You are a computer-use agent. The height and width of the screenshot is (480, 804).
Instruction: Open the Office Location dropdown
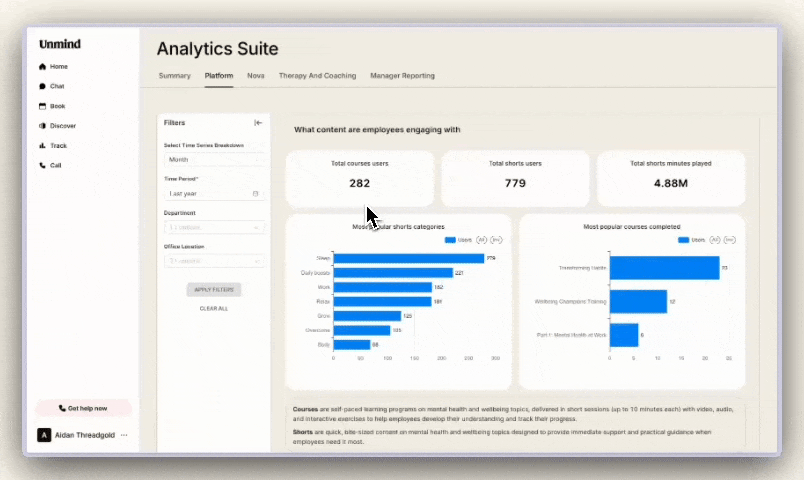pos(214,261)
